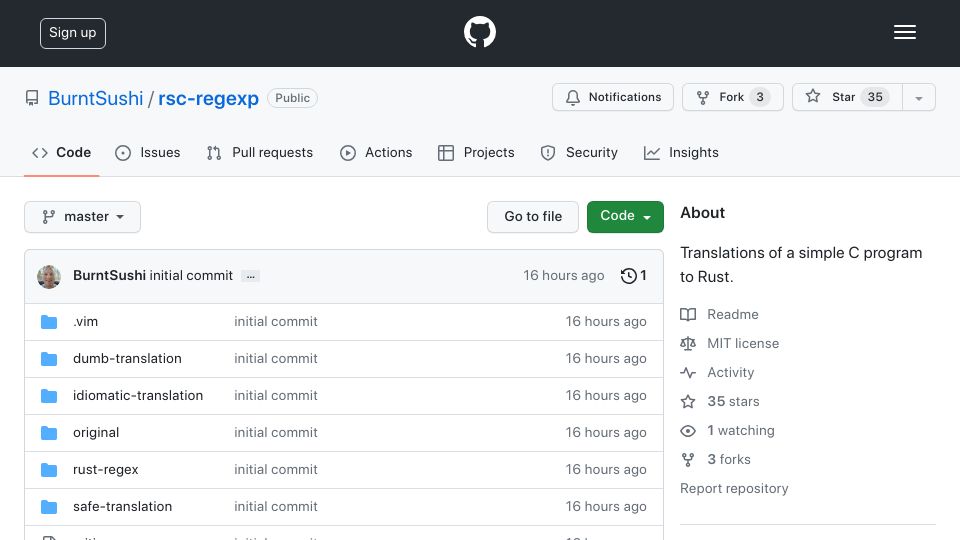Viewport: 960px width, 540px height.
Task: Click the eye icon beside 1 watching
Action: click(688, 431)
